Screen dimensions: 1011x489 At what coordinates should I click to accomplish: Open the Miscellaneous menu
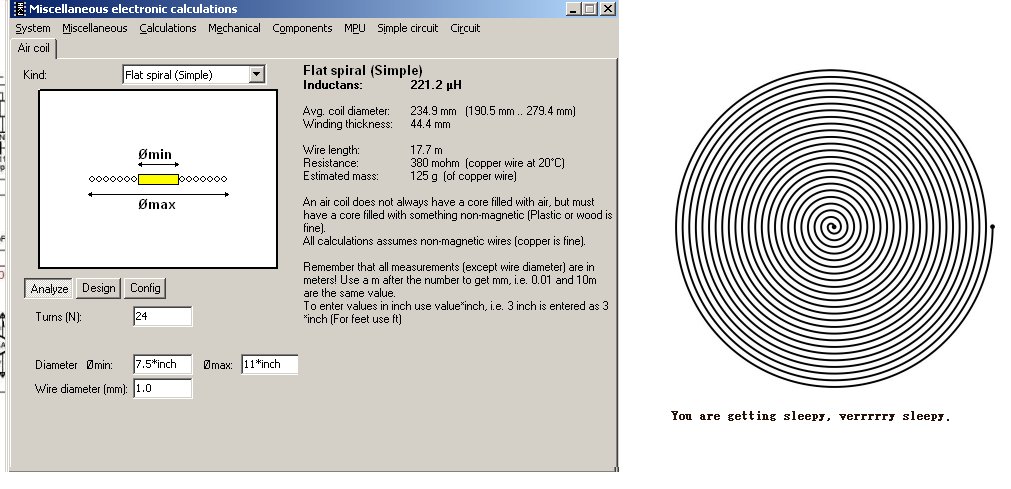[95, 28]
